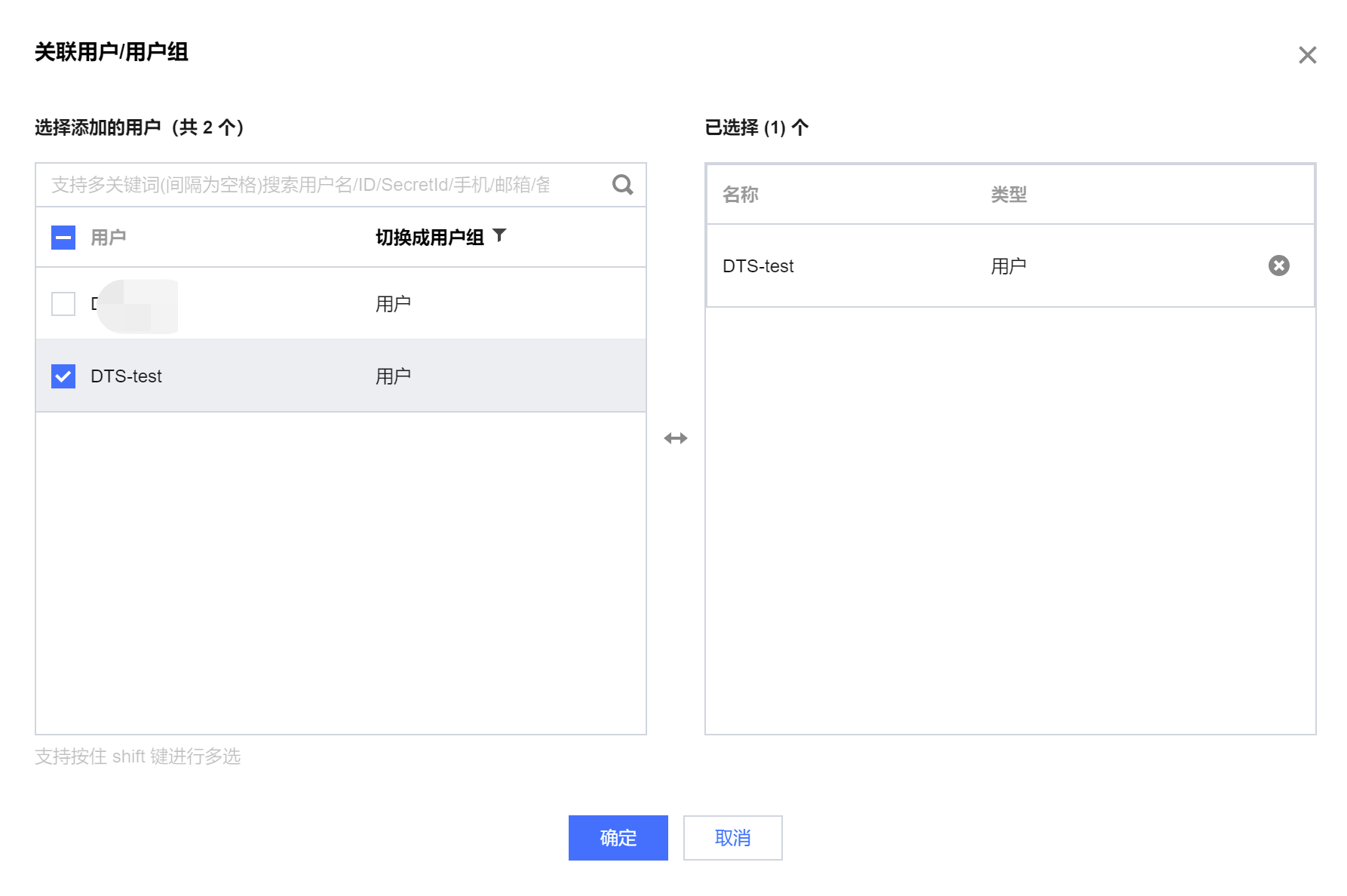This screenshot has height=896, width=1347.
Task: Click the filter funnel icon beside 切换成用户组
Action: point(499,236)
